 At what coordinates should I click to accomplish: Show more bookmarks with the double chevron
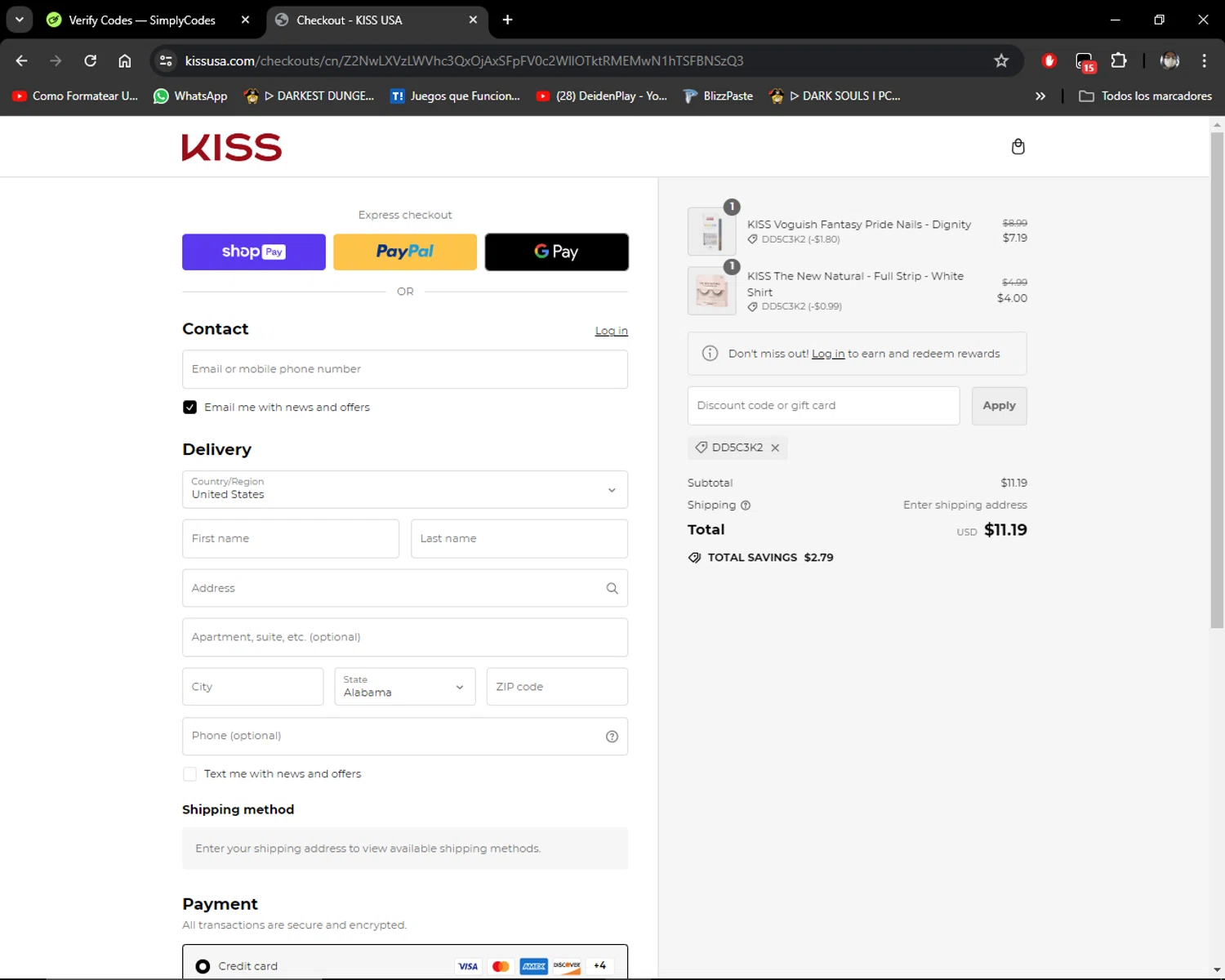(x=1040, y=96)
